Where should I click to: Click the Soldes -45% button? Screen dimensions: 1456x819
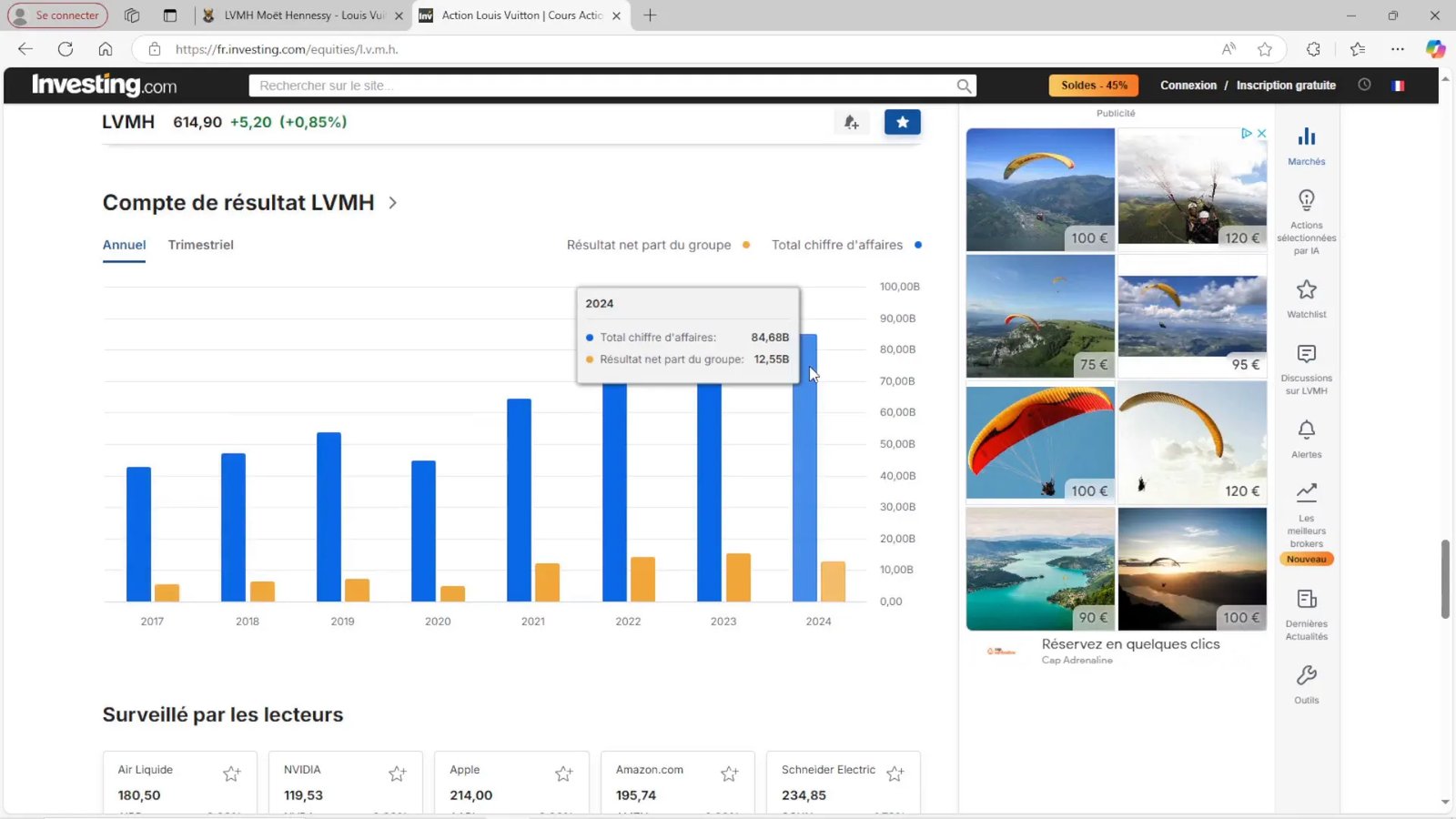(1095, 86)
